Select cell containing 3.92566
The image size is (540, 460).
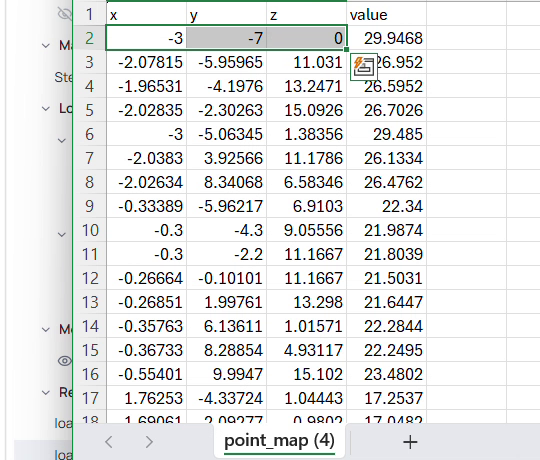pos(227,158)
